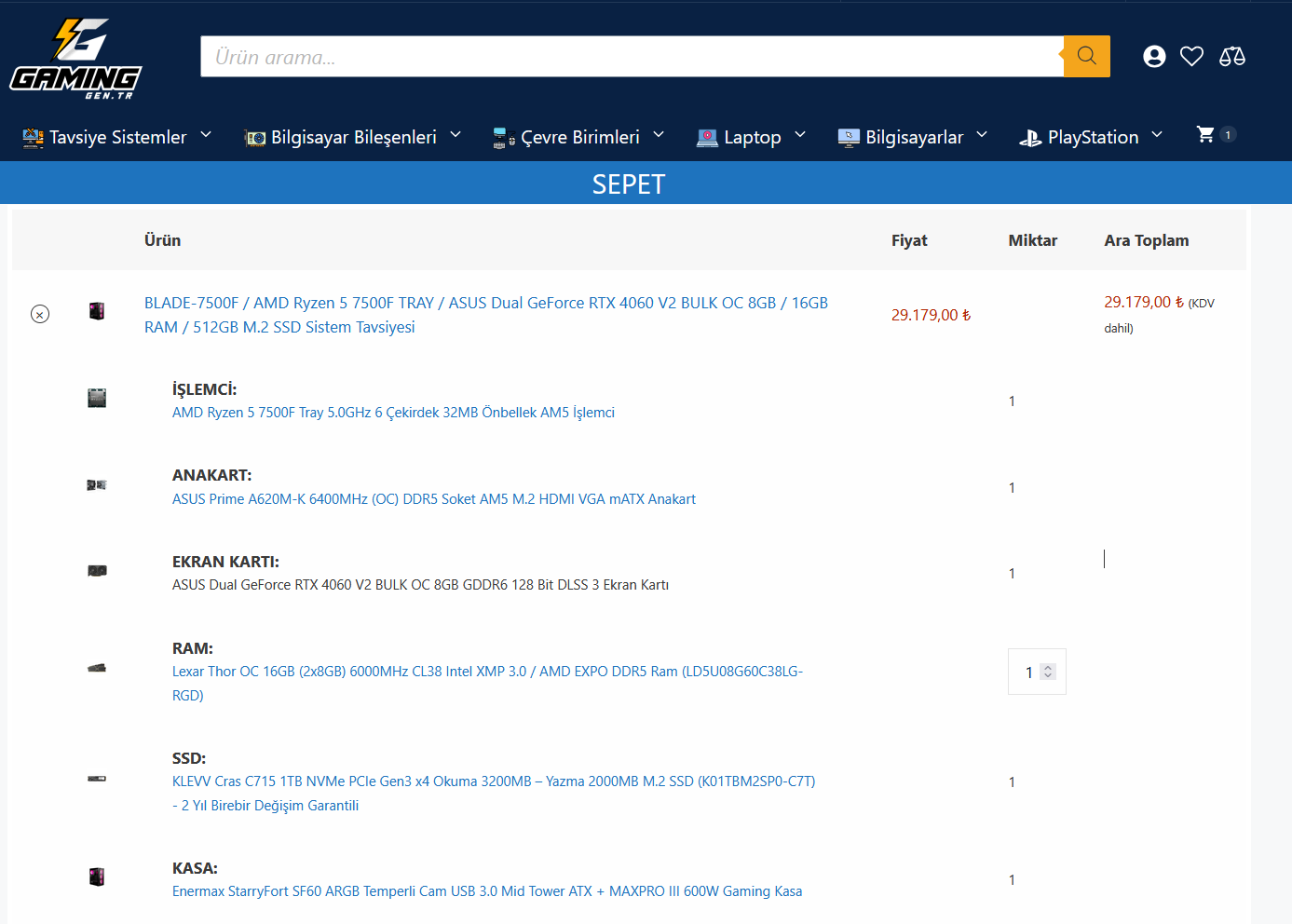Expand the PlayStation dropdown chevron

tap(1157, 135)
